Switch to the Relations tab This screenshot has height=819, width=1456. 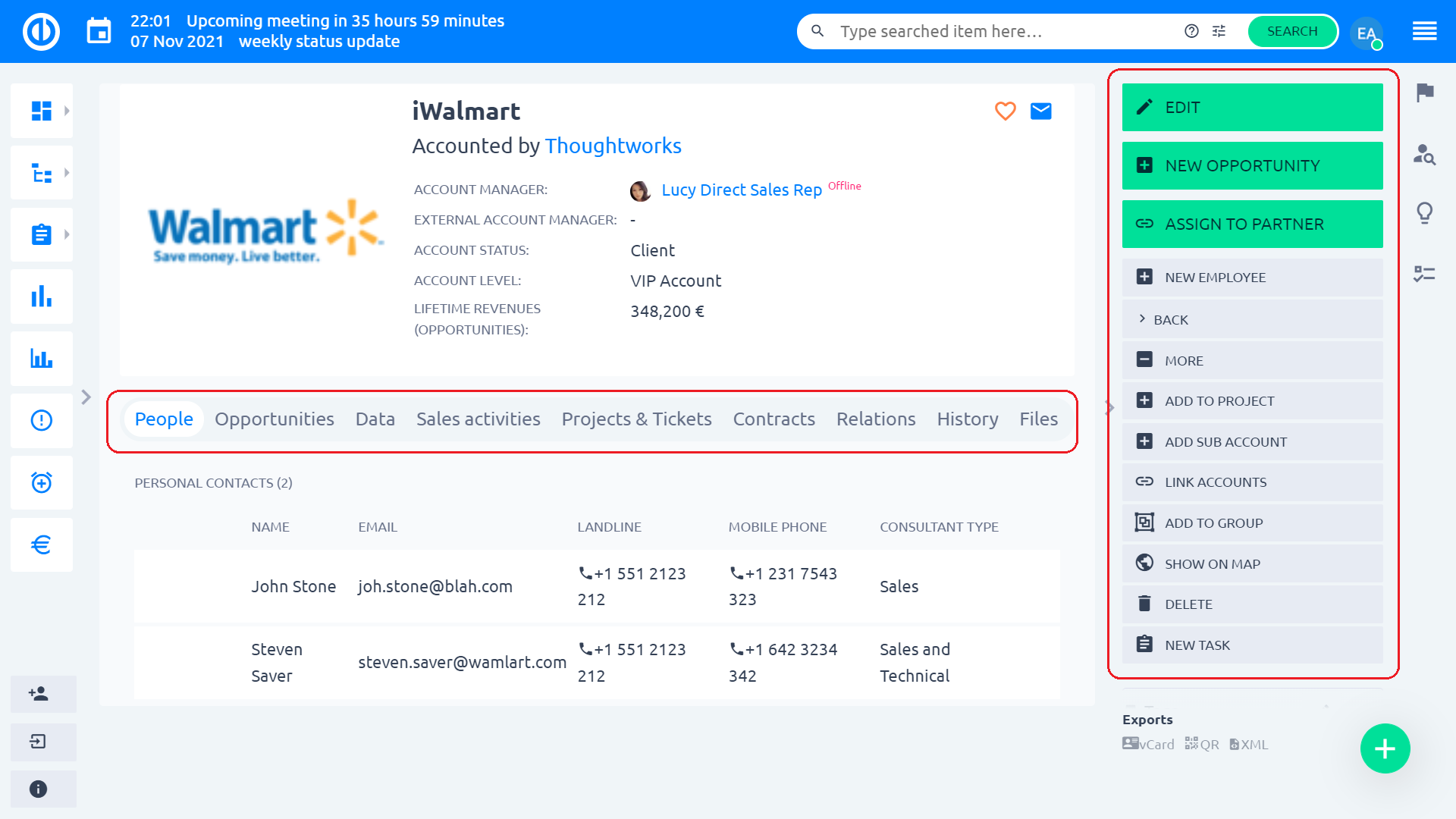875,419
